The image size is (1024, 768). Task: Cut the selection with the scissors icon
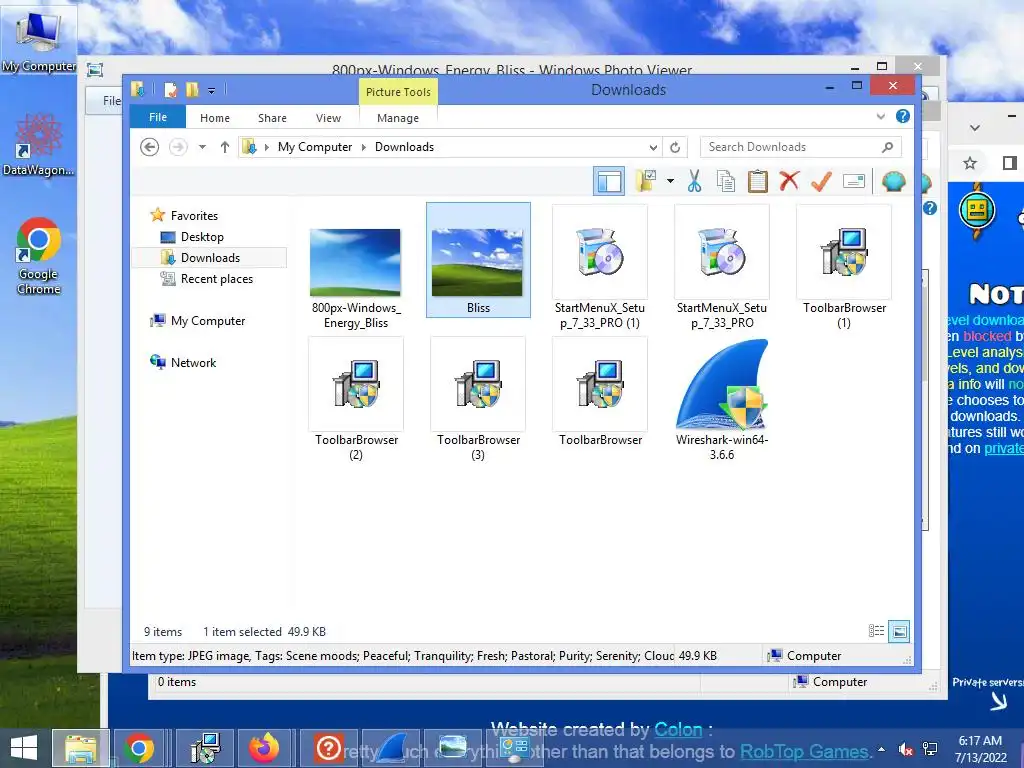point(694,181)
